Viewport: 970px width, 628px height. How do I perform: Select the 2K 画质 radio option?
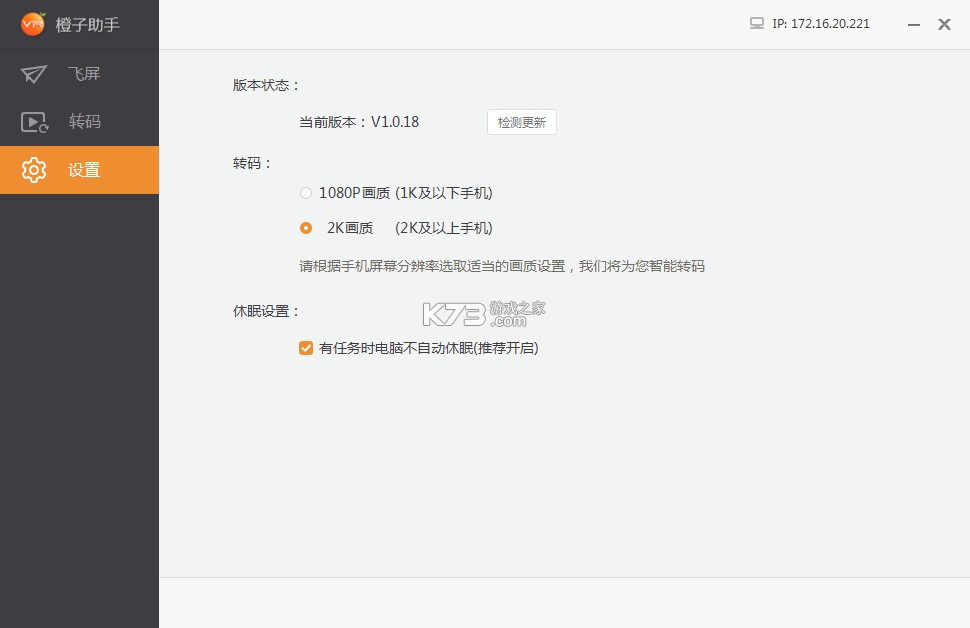[x=306, y=228]
